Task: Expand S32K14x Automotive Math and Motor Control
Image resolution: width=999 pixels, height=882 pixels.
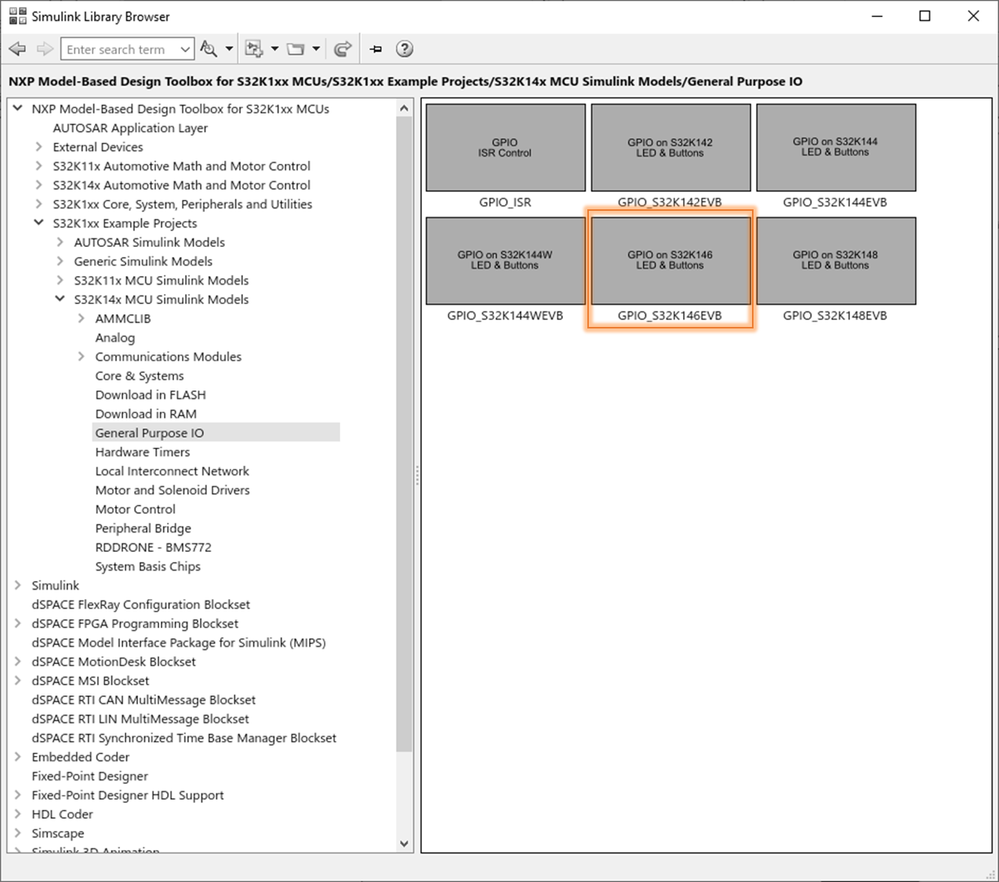Action: pos(39,185)
